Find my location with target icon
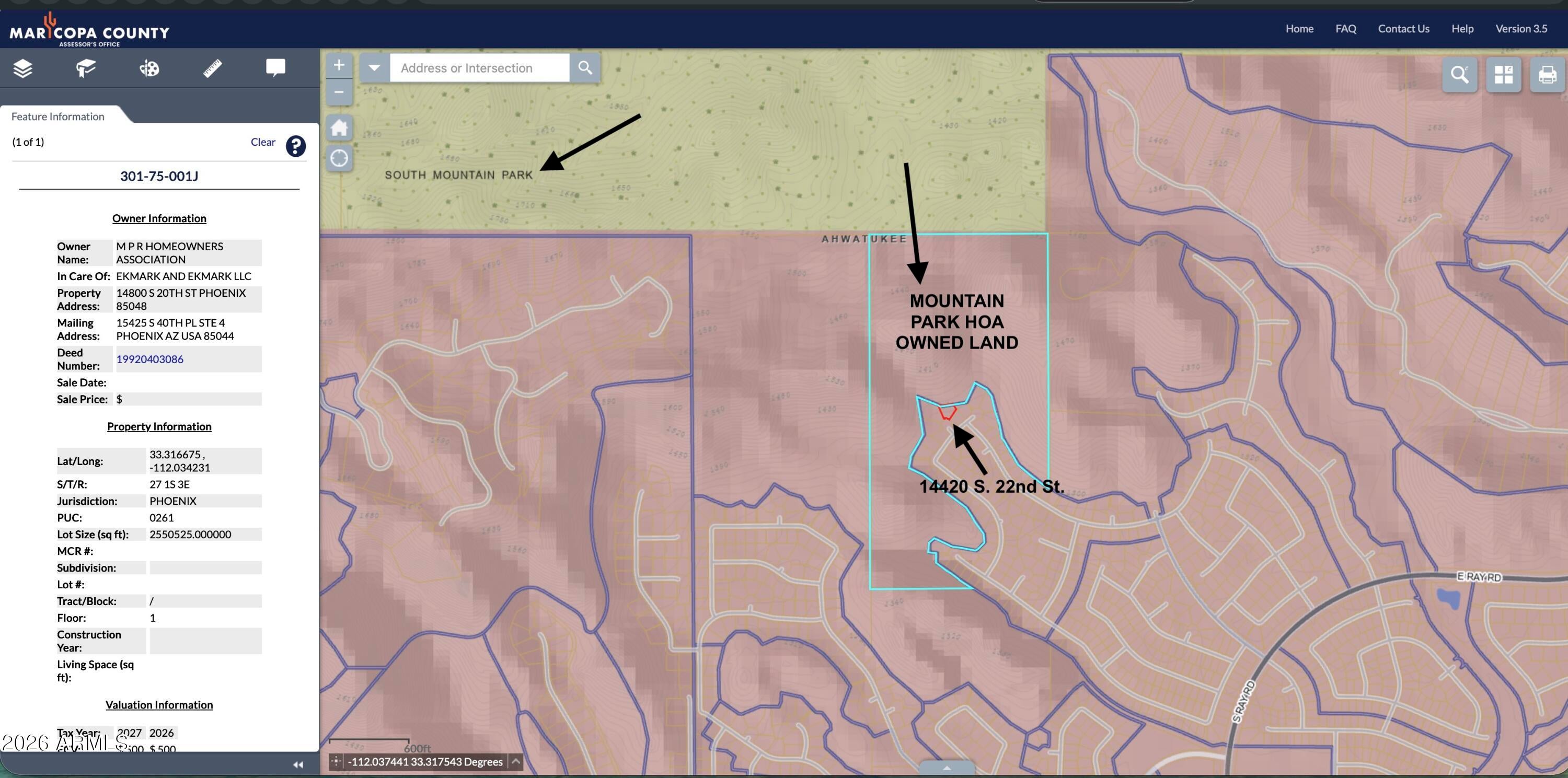The image size is (1568, 778). point(339,158)
